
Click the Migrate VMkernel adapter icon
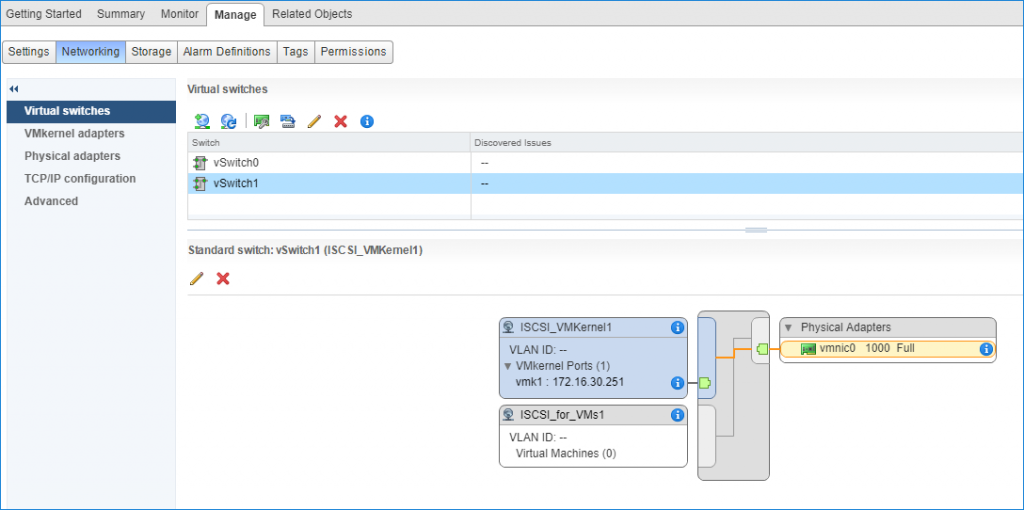point(287,121)
